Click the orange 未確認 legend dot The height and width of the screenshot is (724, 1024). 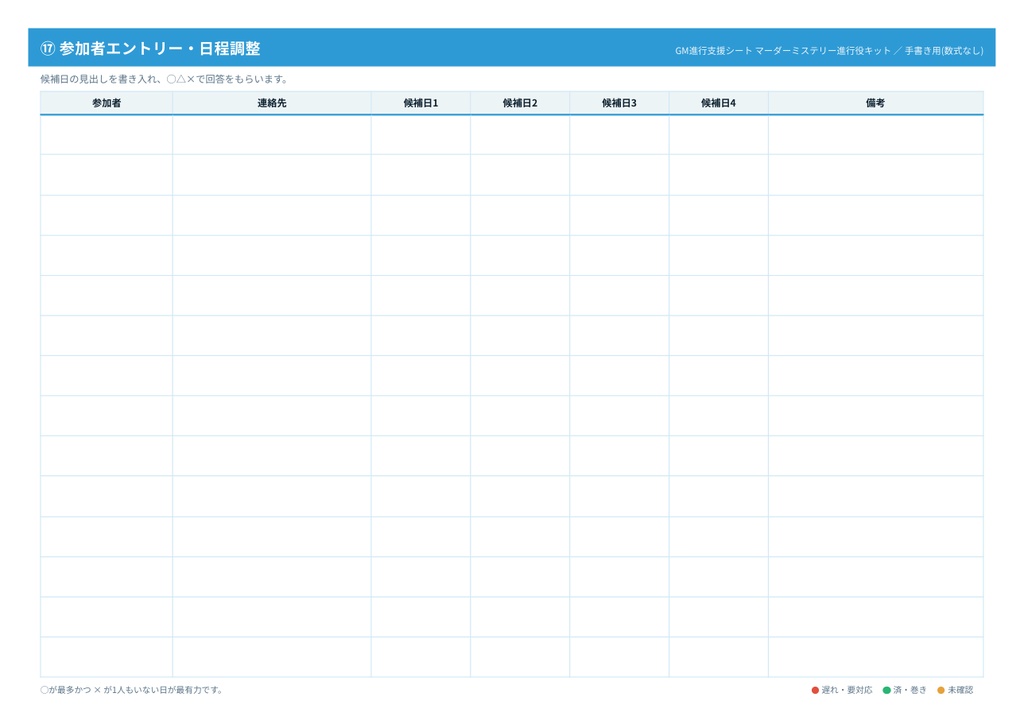tap(941, 690)
